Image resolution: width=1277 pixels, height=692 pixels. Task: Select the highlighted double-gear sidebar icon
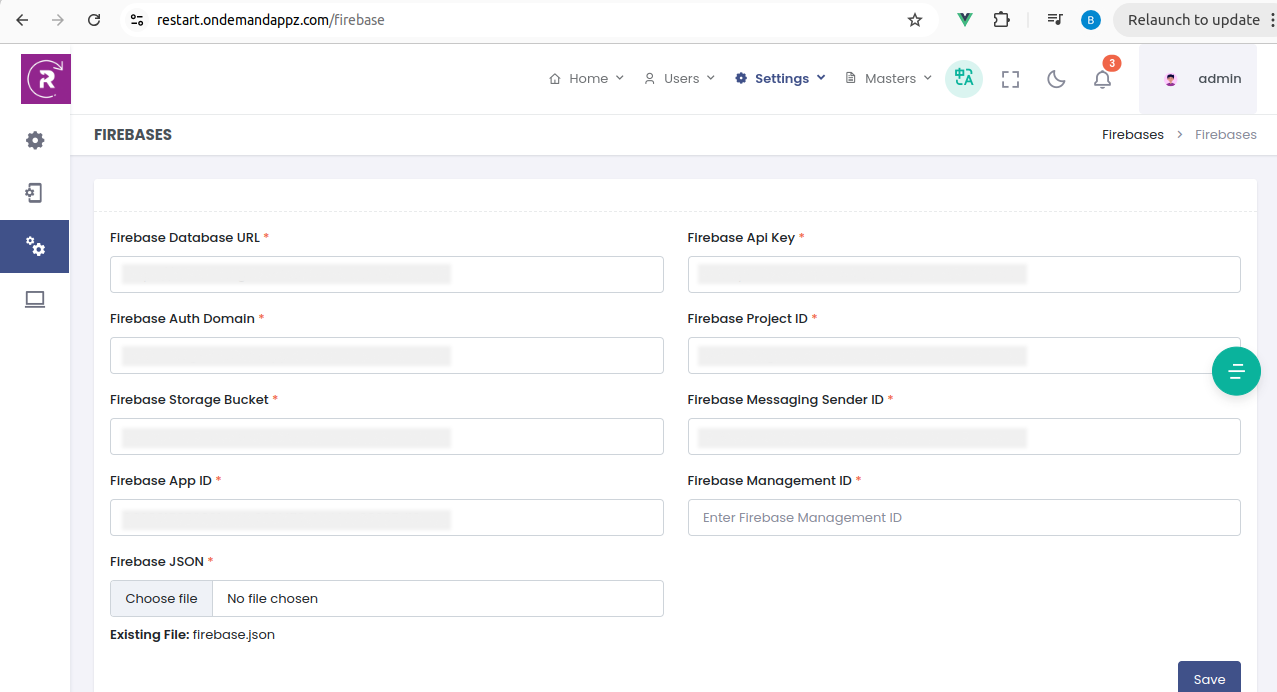point(35,246)
